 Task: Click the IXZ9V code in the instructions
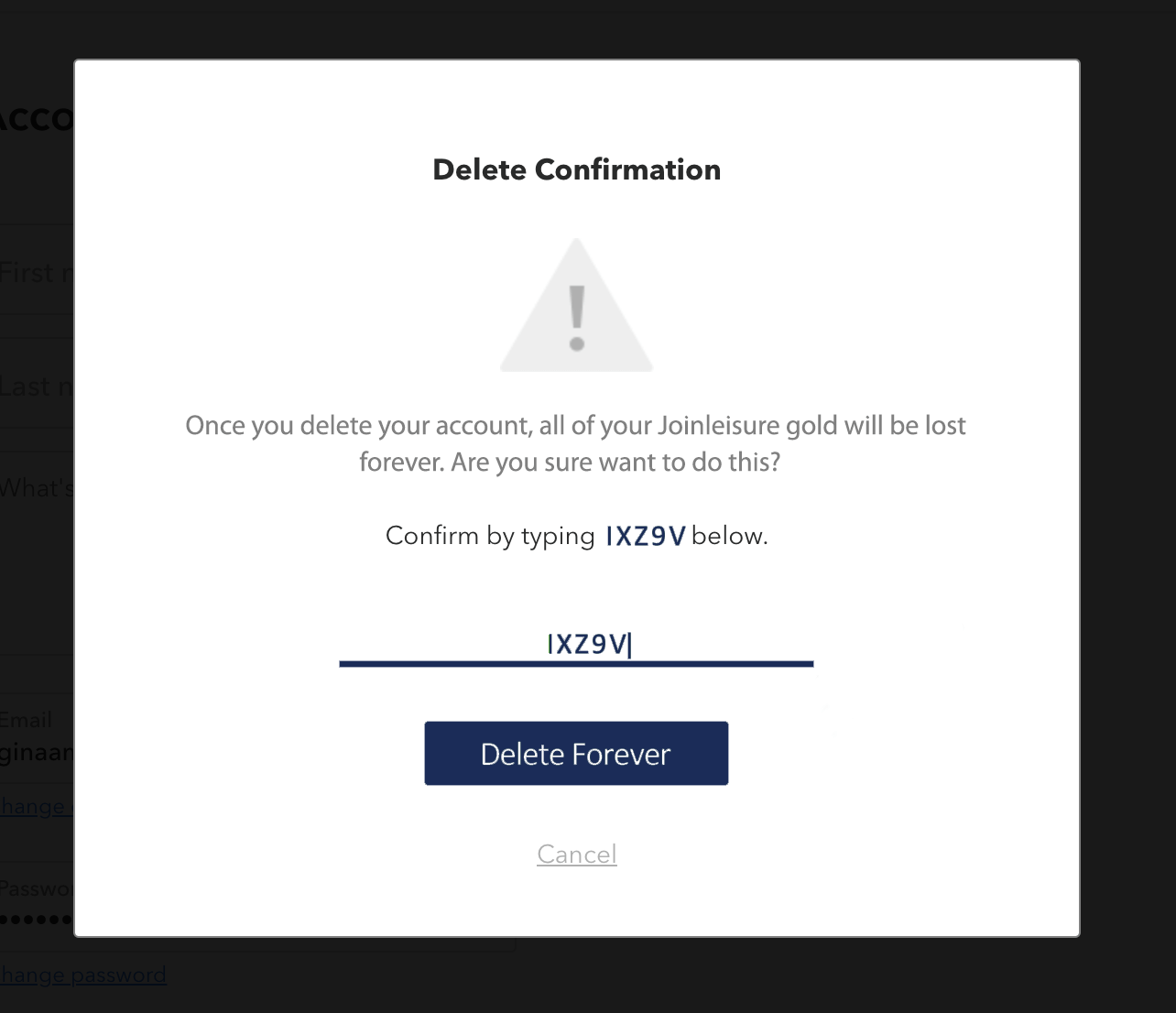point(646,536)
